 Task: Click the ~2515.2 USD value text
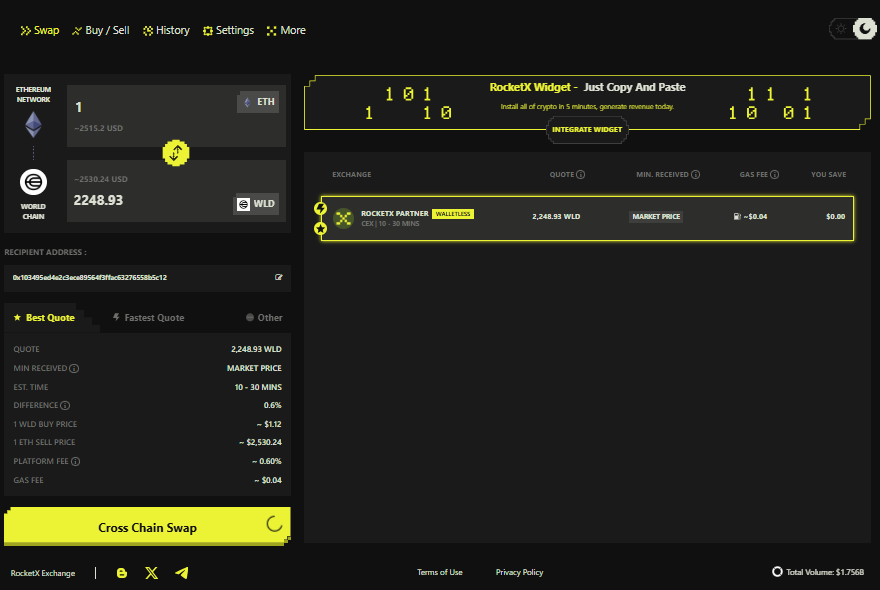tap(98, 129)
